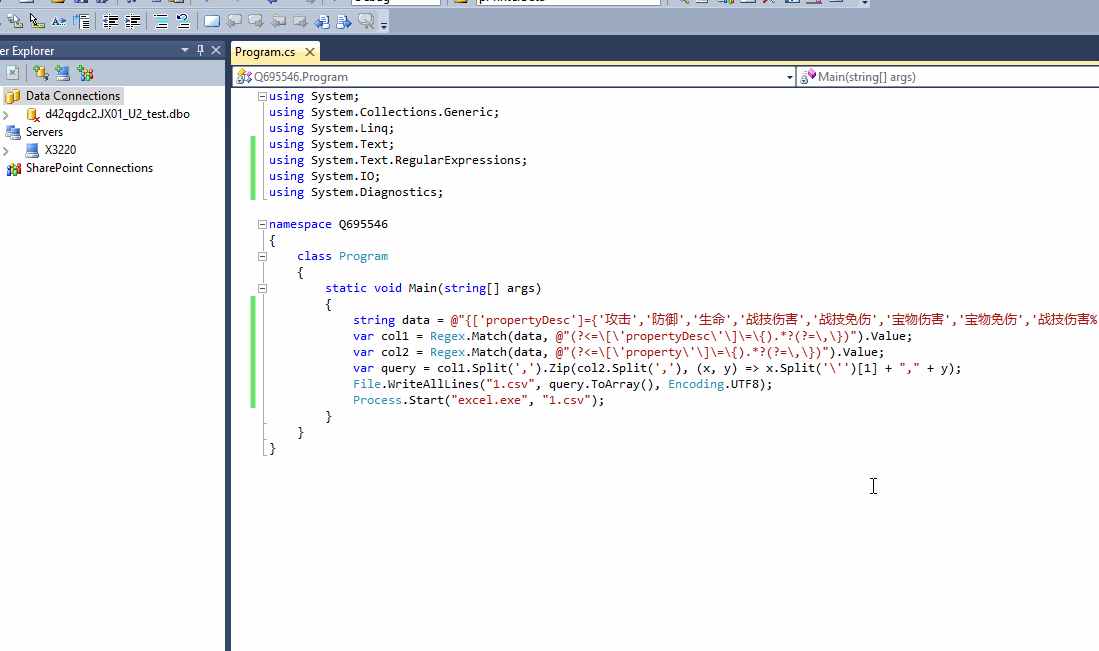Image resolution: width=1099 pixels, height=651 pixels.
Task: Select the Data Connections node
Action: 73,96
